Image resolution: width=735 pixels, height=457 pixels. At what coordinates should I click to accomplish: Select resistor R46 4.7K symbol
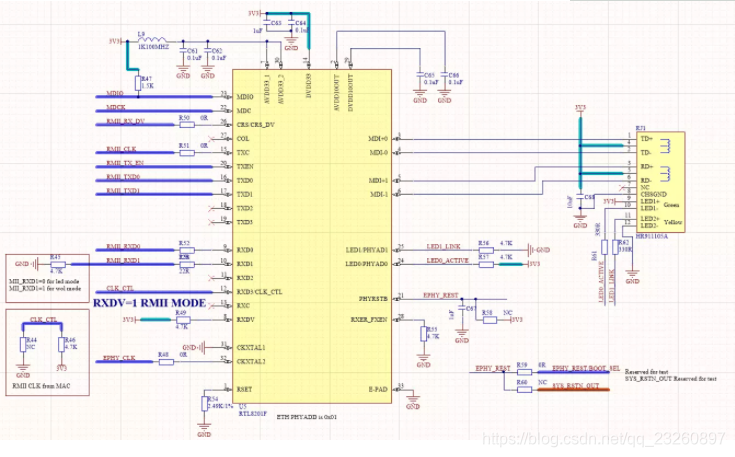61,345
